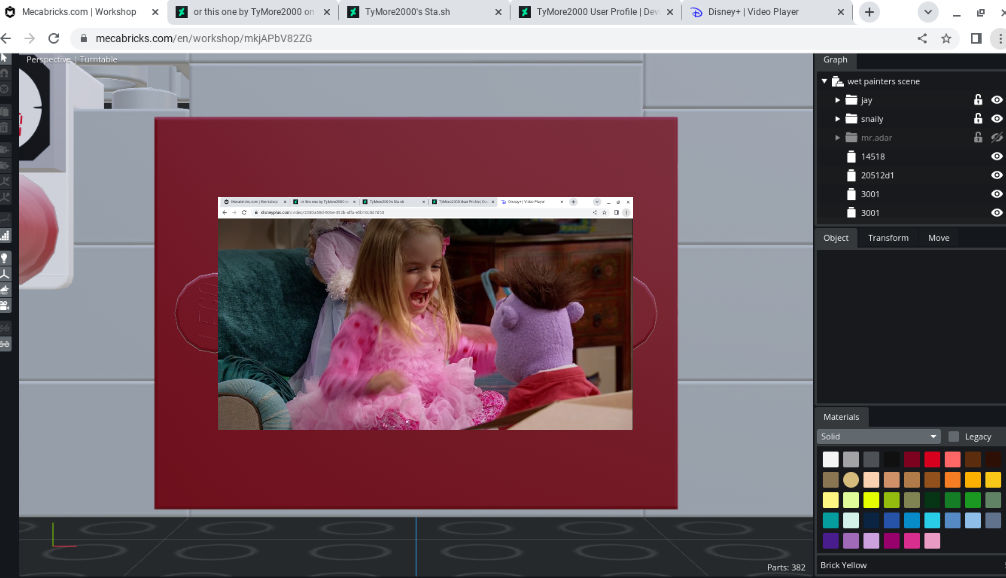Hide the jay folder using eye icon
The image size is (1006, 578).
(996, 99)
